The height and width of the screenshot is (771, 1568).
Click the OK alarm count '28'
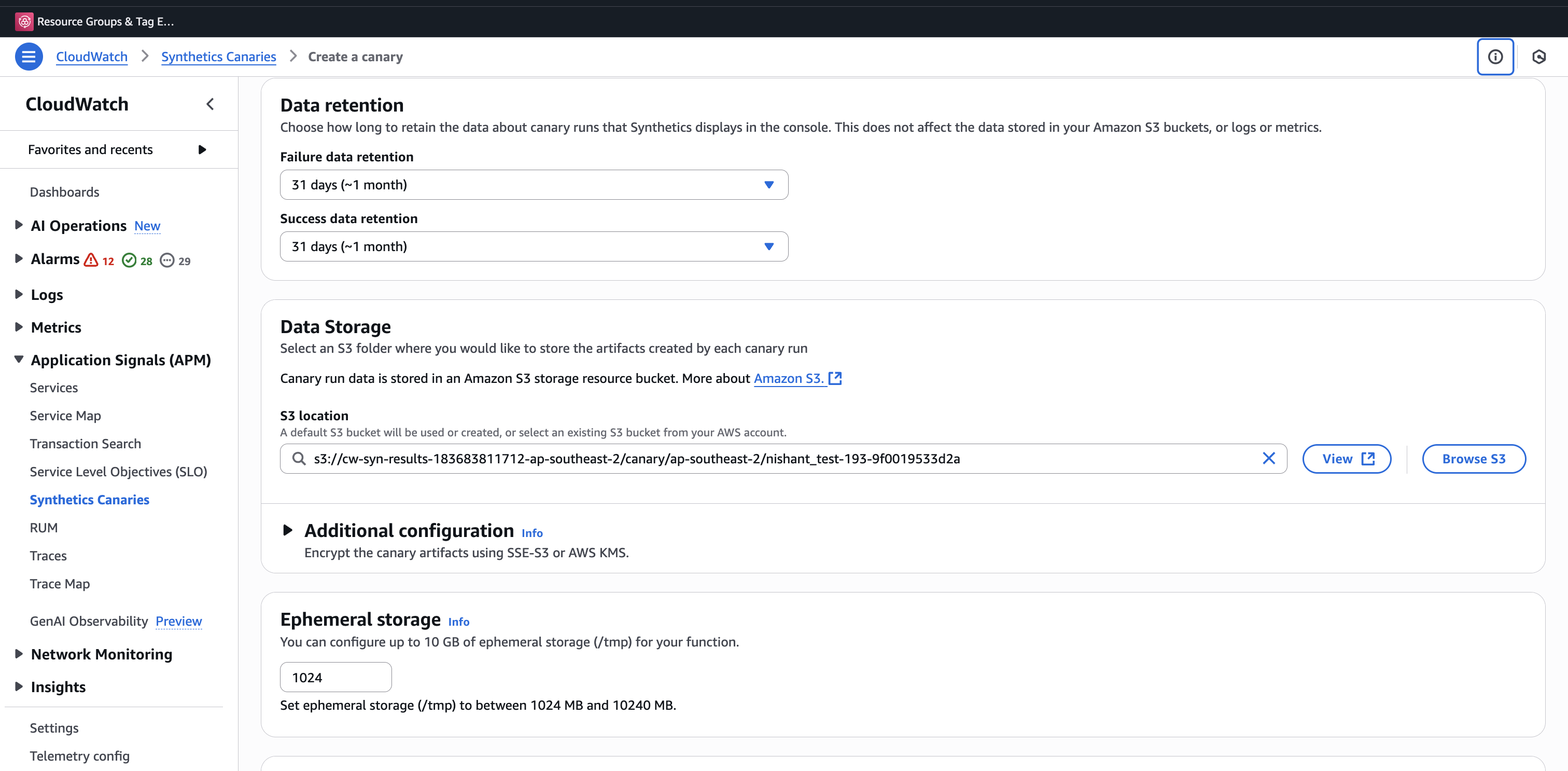point(146,261)
